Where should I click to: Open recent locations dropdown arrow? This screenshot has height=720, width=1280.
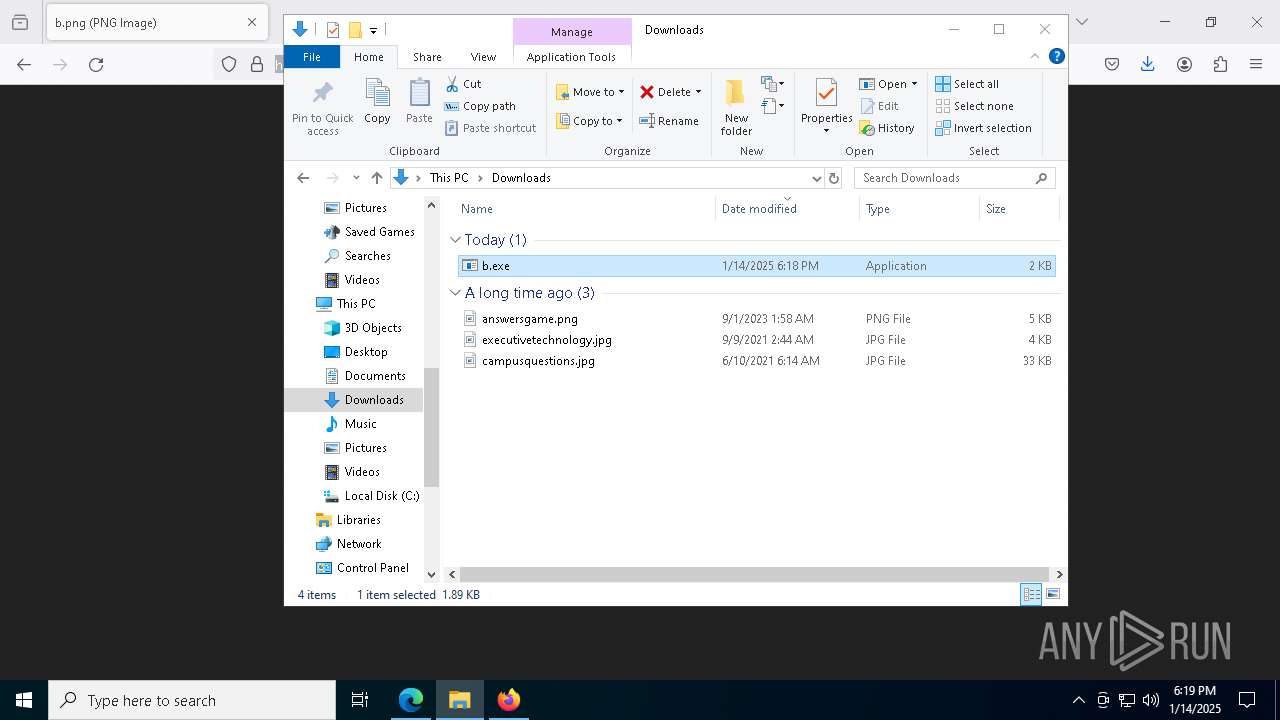pyautogui.click(x=356, y=178)
